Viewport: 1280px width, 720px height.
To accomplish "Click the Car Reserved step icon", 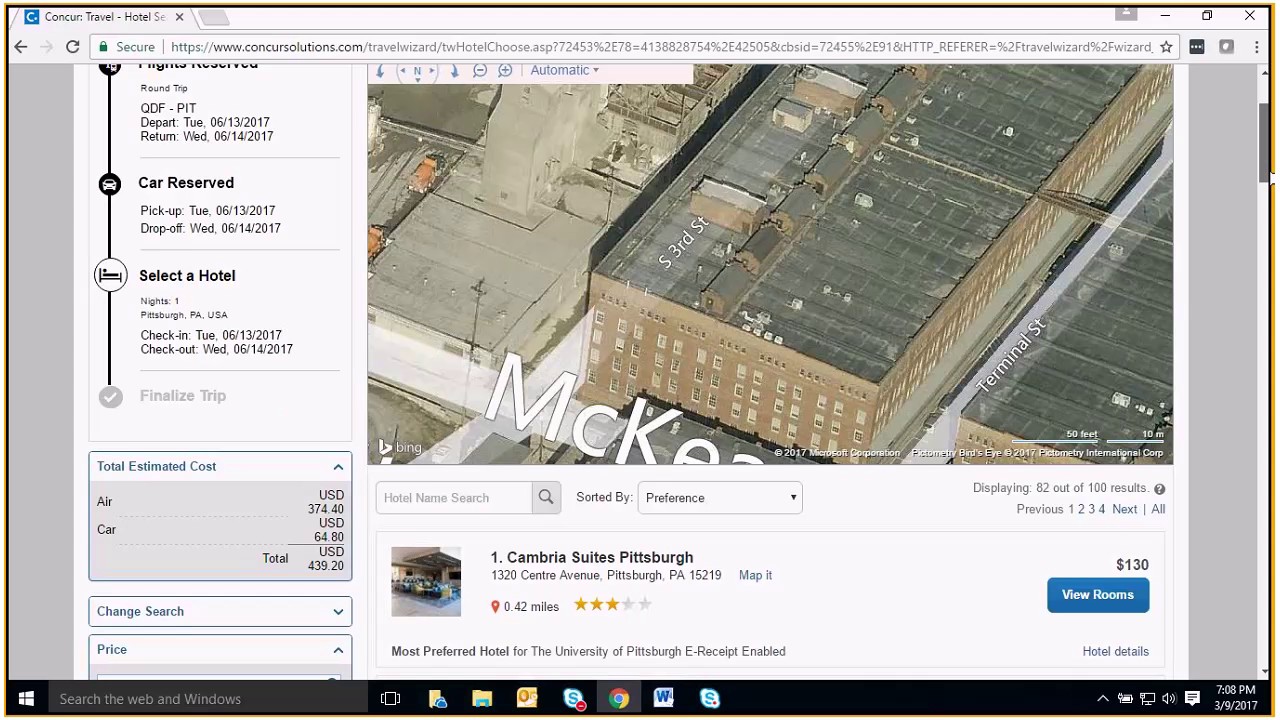I will [110, 184].
